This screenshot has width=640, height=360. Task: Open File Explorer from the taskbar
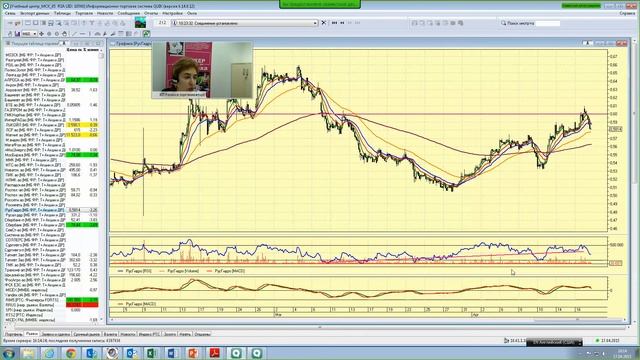coord(29,353)
